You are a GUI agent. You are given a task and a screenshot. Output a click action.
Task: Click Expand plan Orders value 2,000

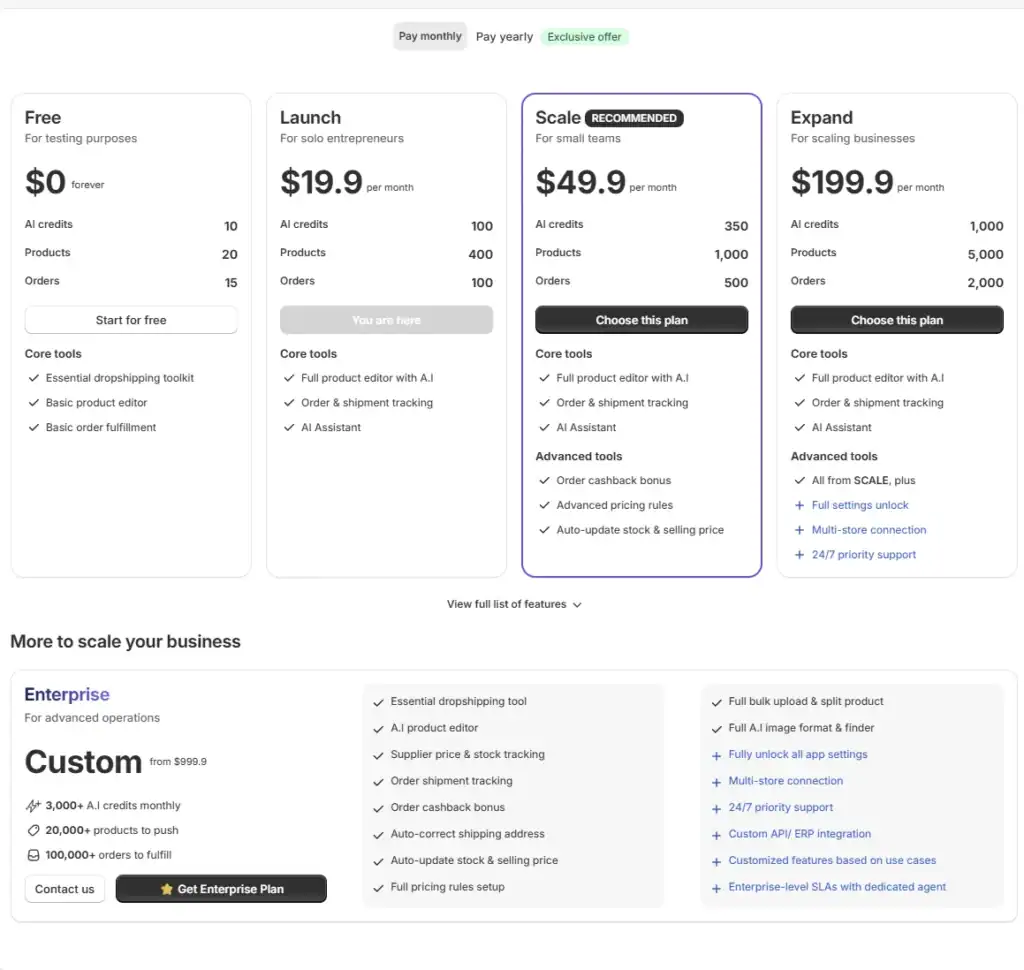tap(985, 282)
